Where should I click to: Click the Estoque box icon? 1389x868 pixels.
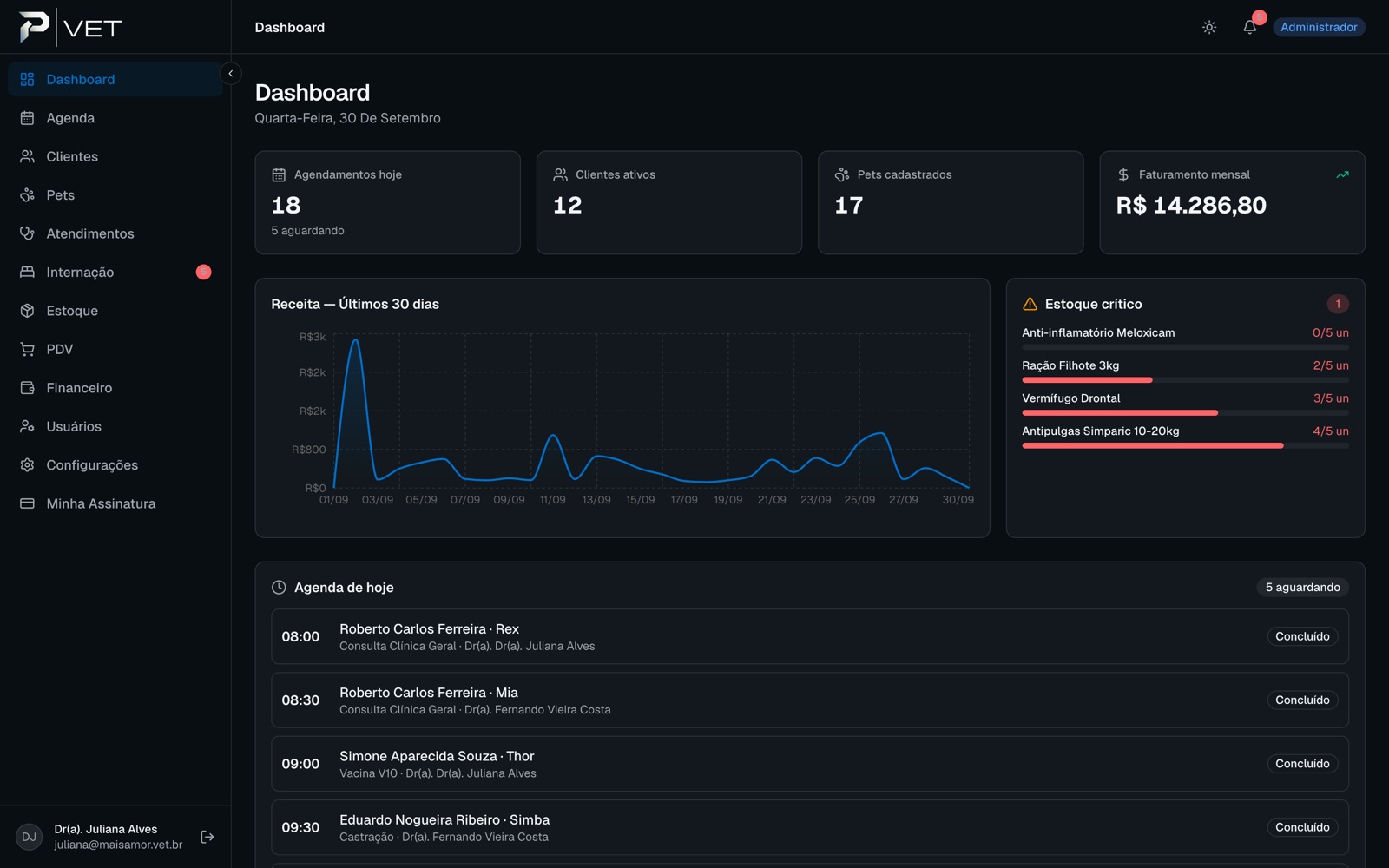27,311
